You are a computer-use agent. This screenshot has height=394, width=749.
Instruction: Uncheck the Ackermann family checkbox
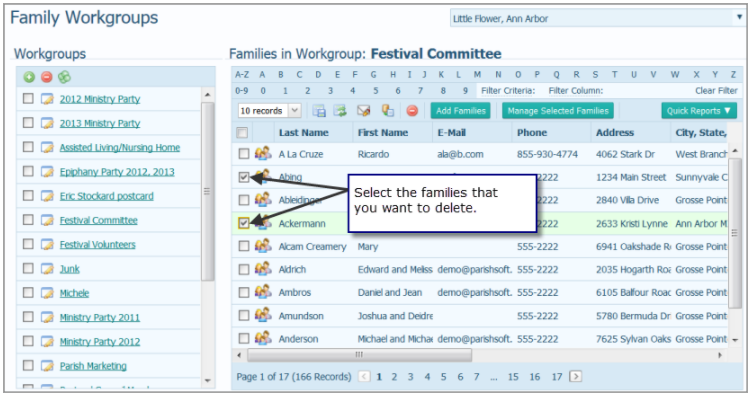(244, 223)
